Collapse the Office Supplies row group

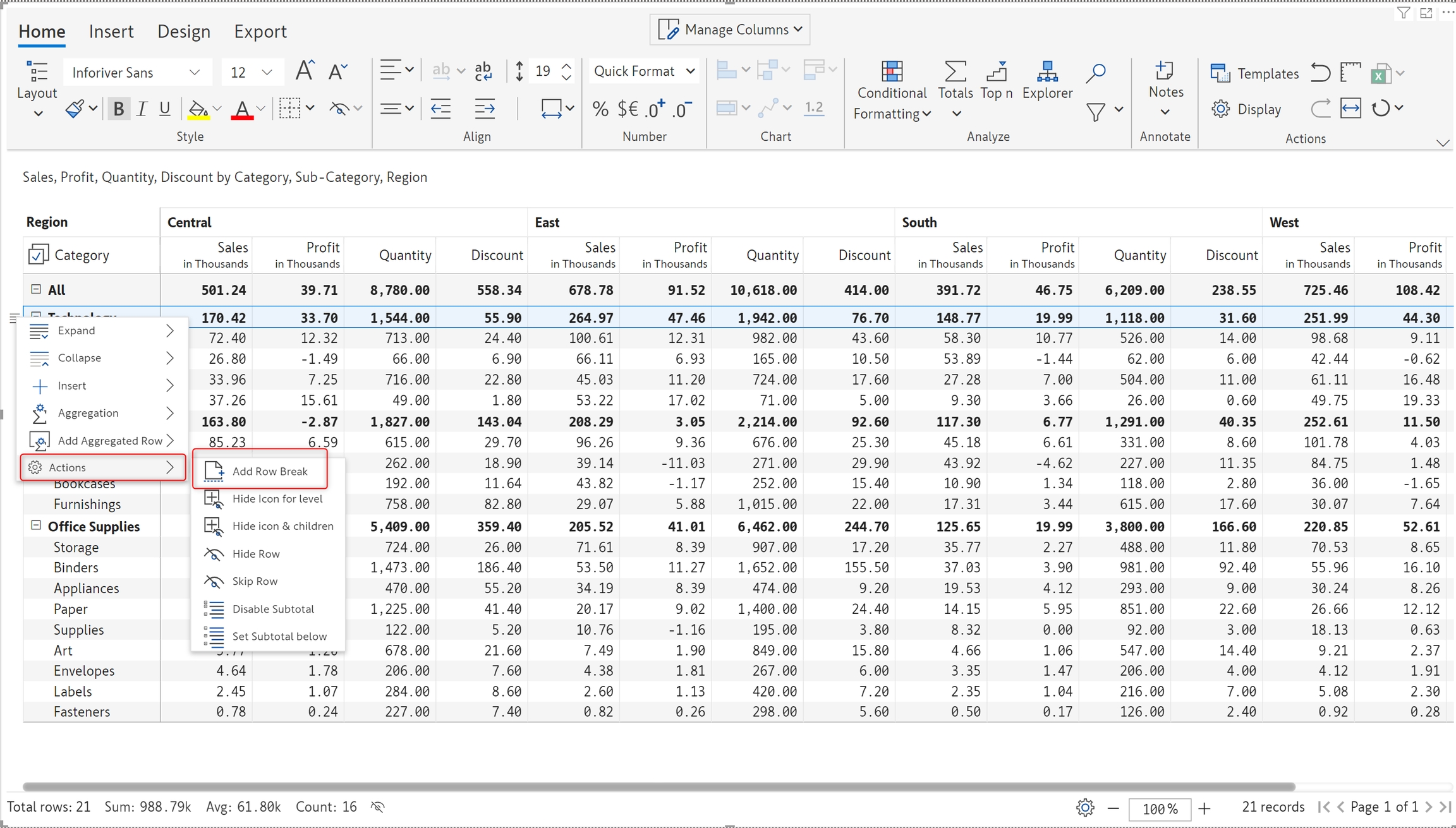pos(36,525)
